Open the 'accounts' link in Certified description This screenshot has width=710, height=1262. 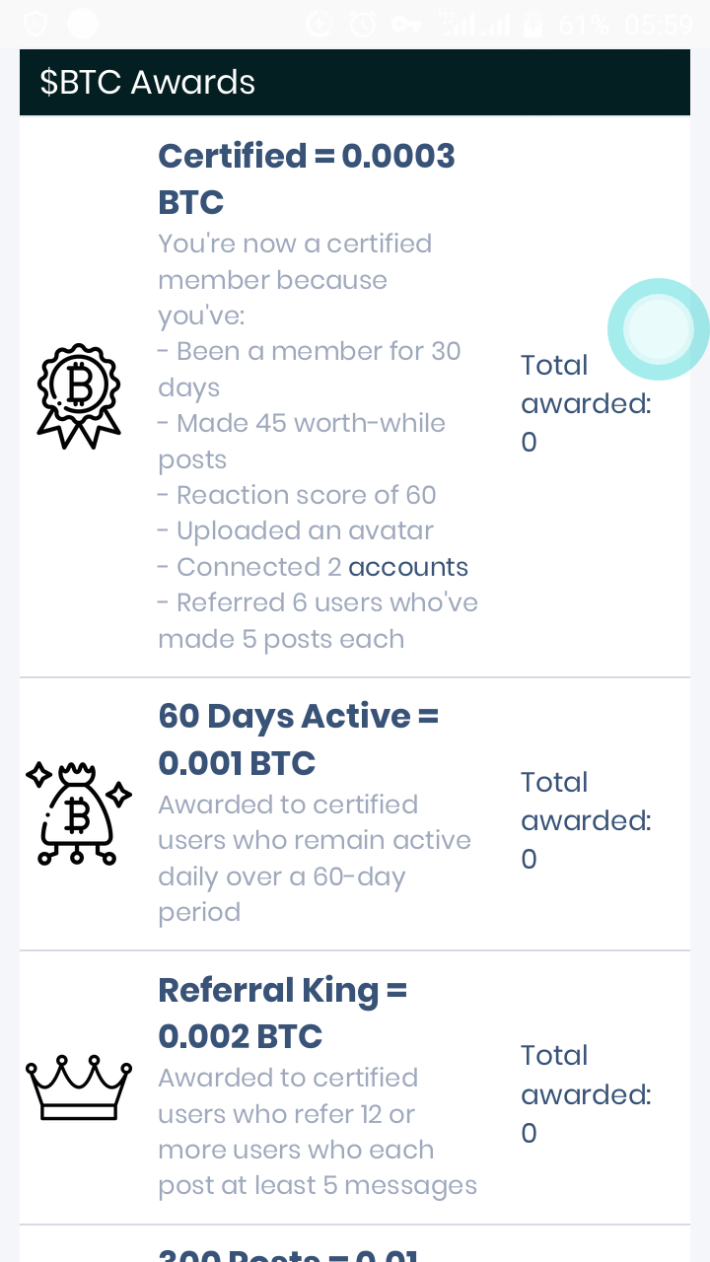[x=408, y=567]
